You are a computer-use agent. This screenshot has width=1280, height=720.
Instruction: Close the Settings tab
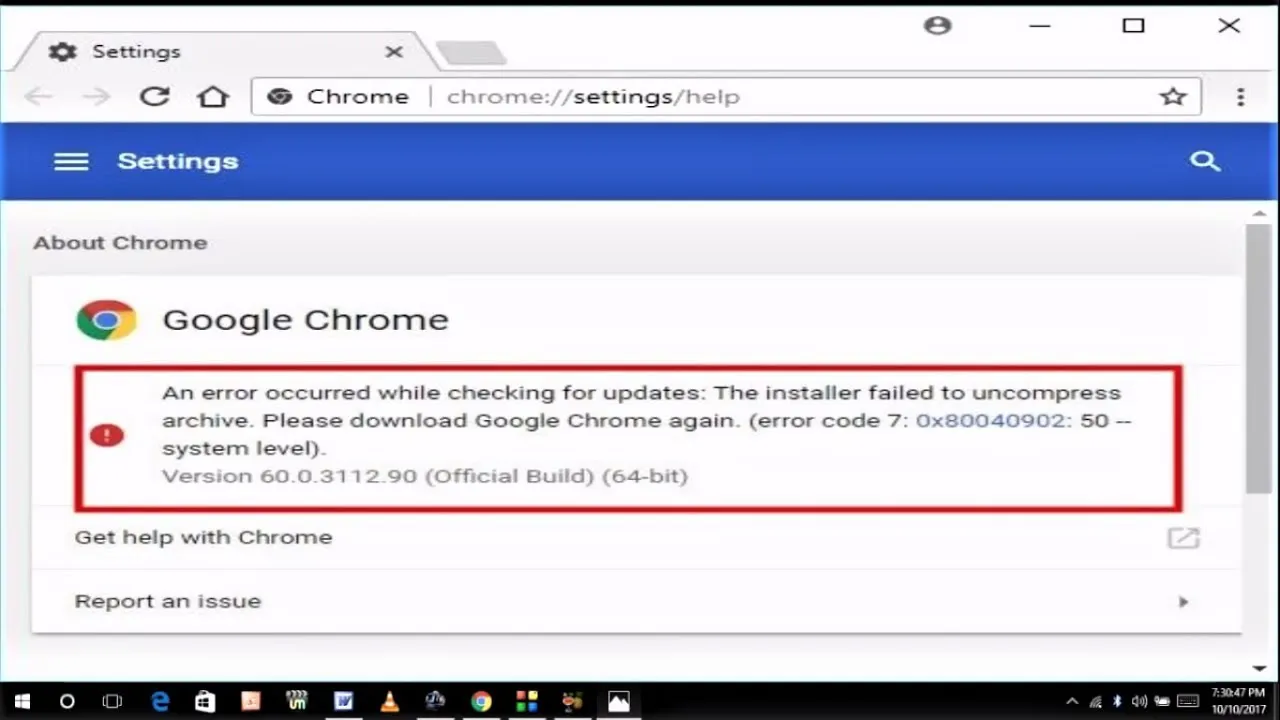coord(394,52)
